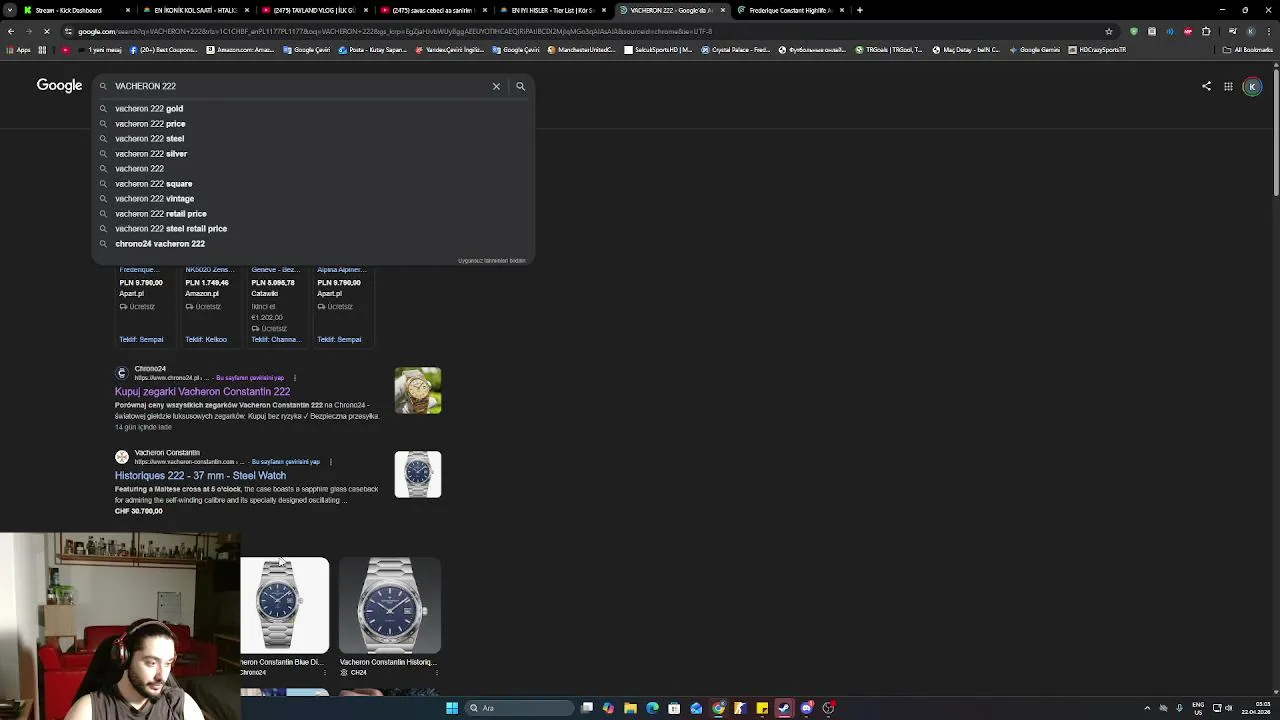1280x720 pixels.
Task: Open Windows Start menu
Action: [452, 708]
